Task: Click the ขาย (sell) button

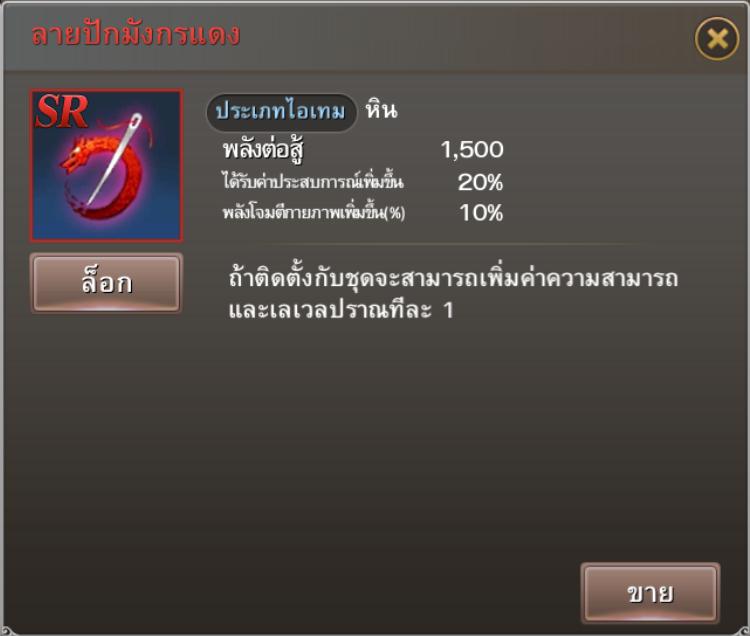Action: tap(650, 593)
